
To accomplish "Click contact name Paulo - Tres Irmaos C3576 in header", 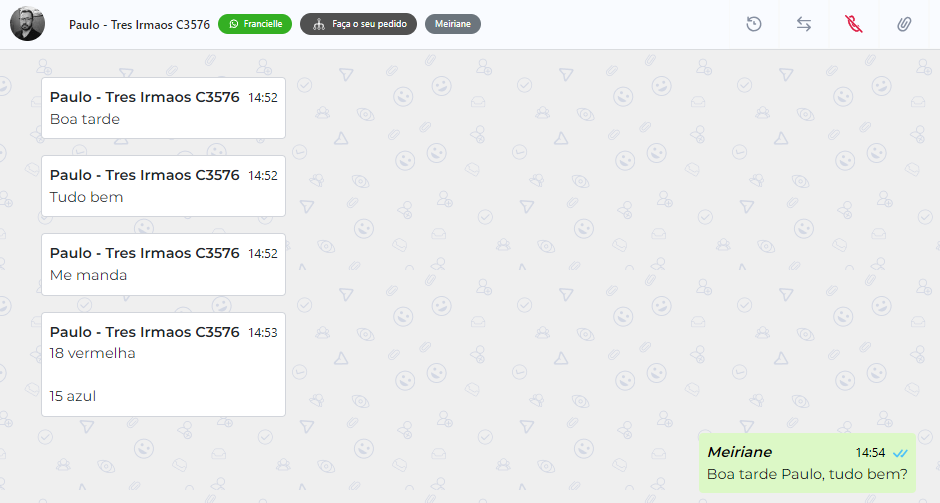I will pyautogui.click(x=139, y=25).
